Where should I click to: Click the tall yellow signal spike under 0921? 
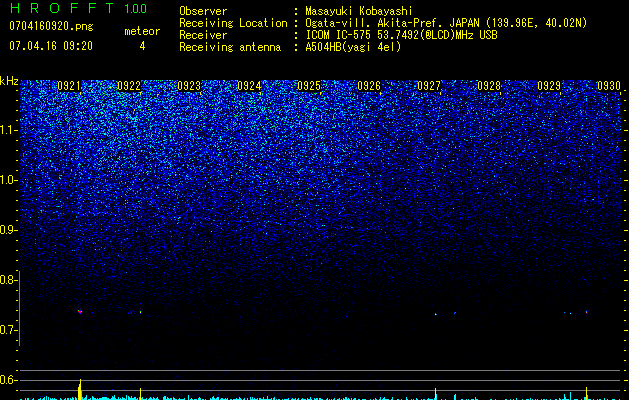(x=80, y=389)
